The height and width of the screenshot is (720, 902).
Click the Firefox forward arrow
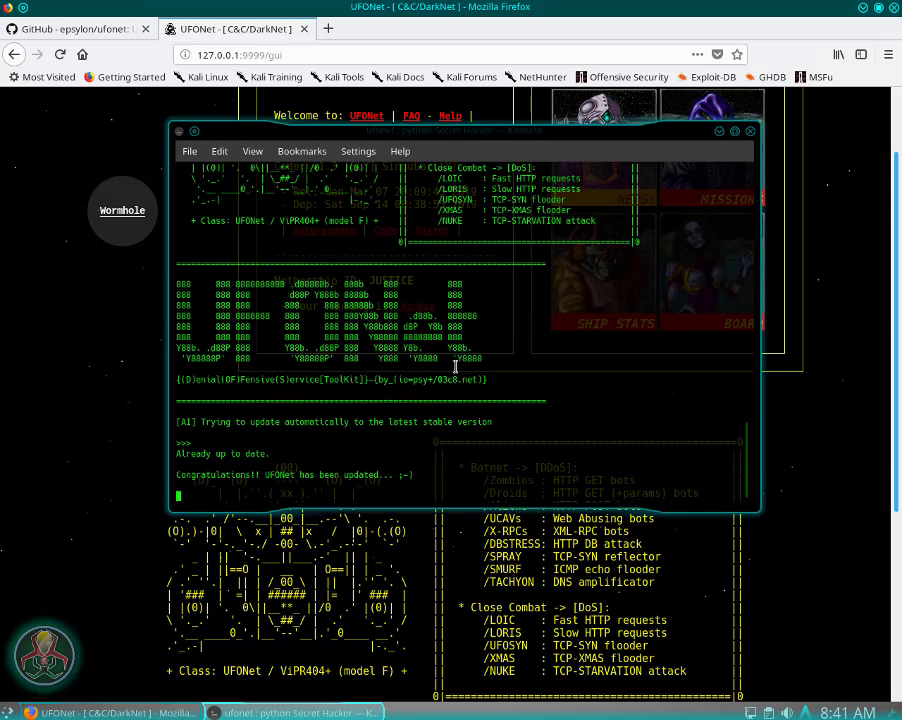tap(37, 55)
